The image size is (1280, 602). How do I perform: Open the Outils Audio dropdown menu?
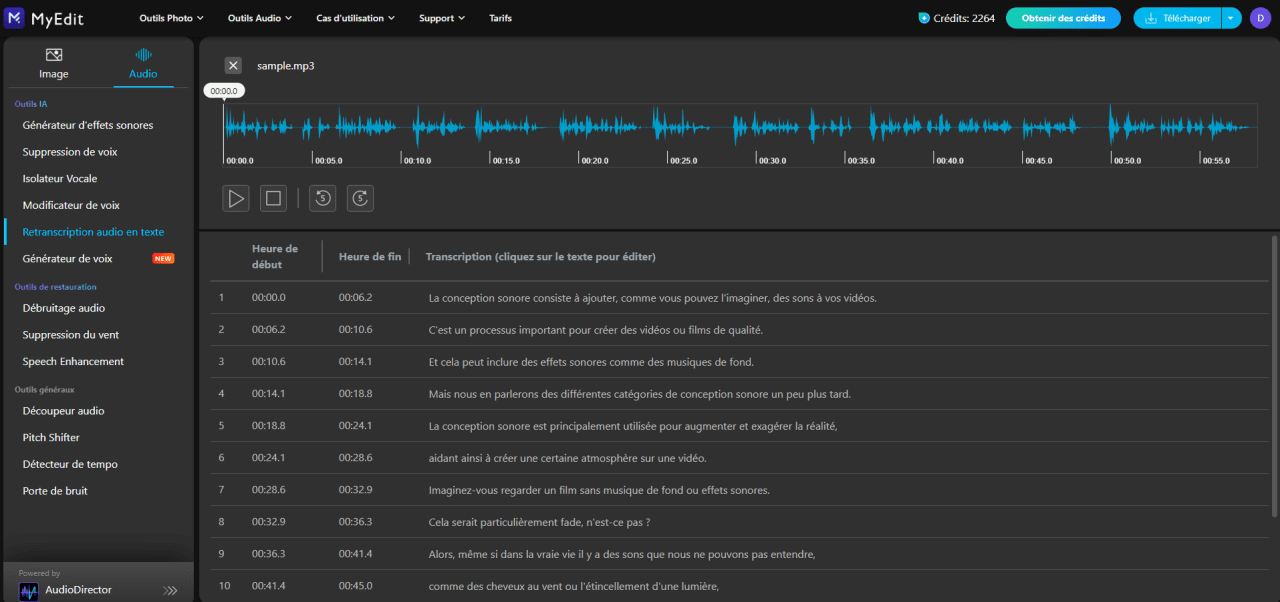(x=260, y=18)
